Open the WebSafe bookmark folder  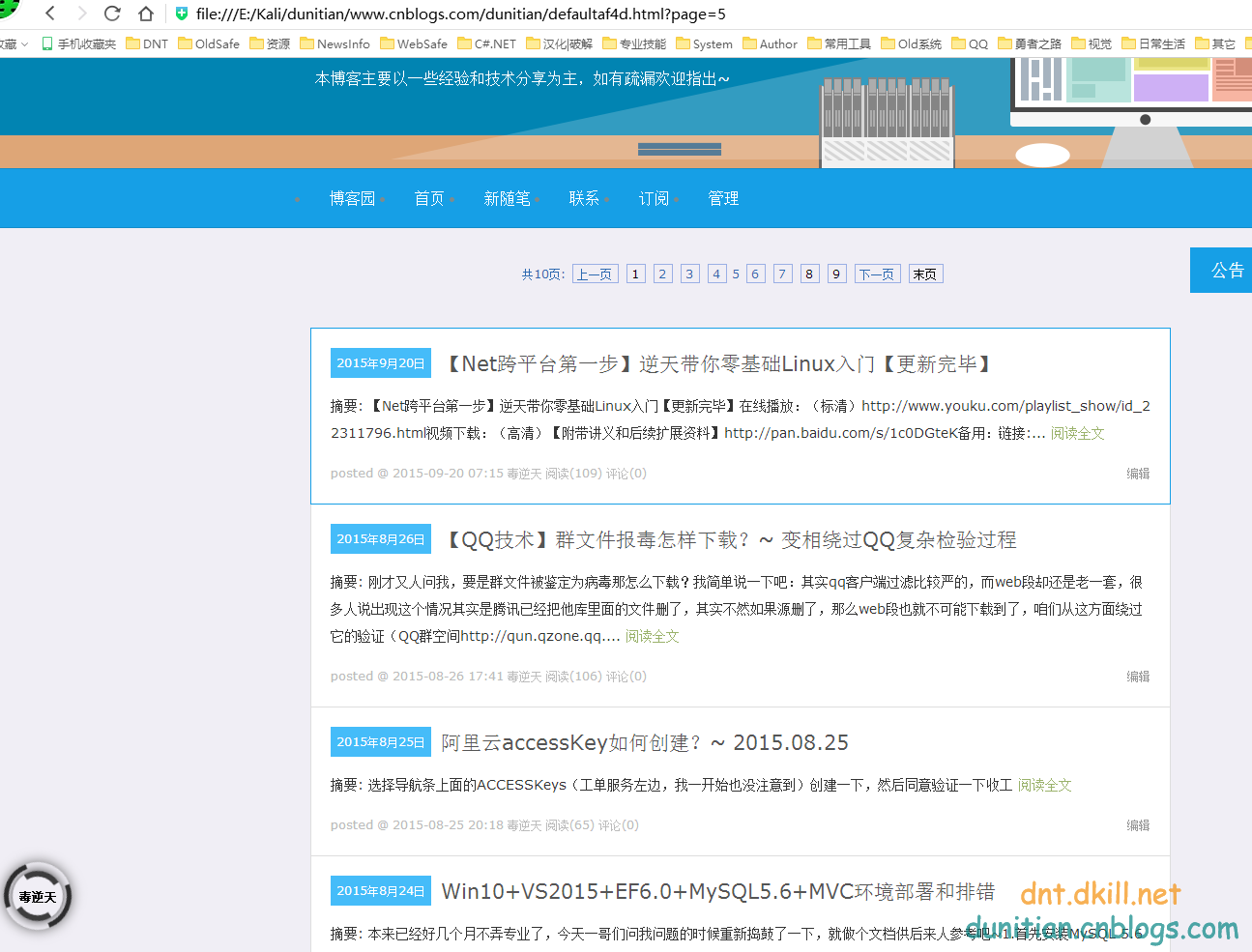click(x=414, y=43)
